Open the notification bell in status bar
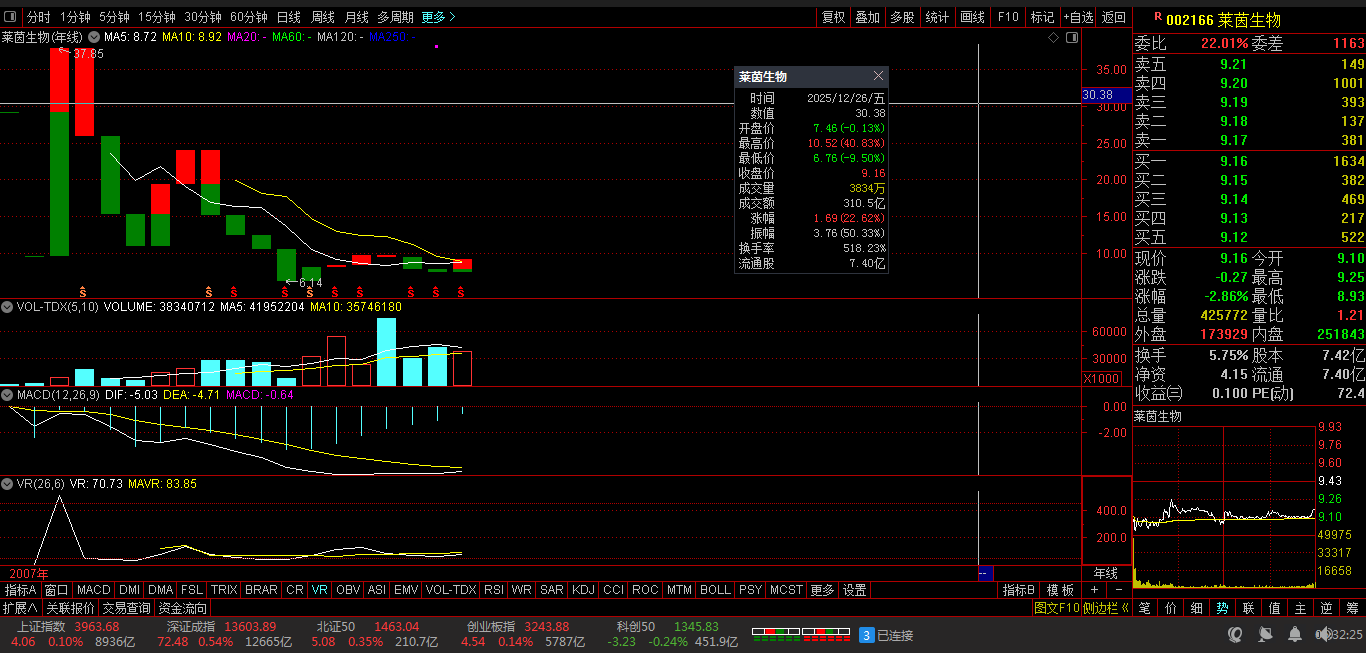 pos(1294,635)
